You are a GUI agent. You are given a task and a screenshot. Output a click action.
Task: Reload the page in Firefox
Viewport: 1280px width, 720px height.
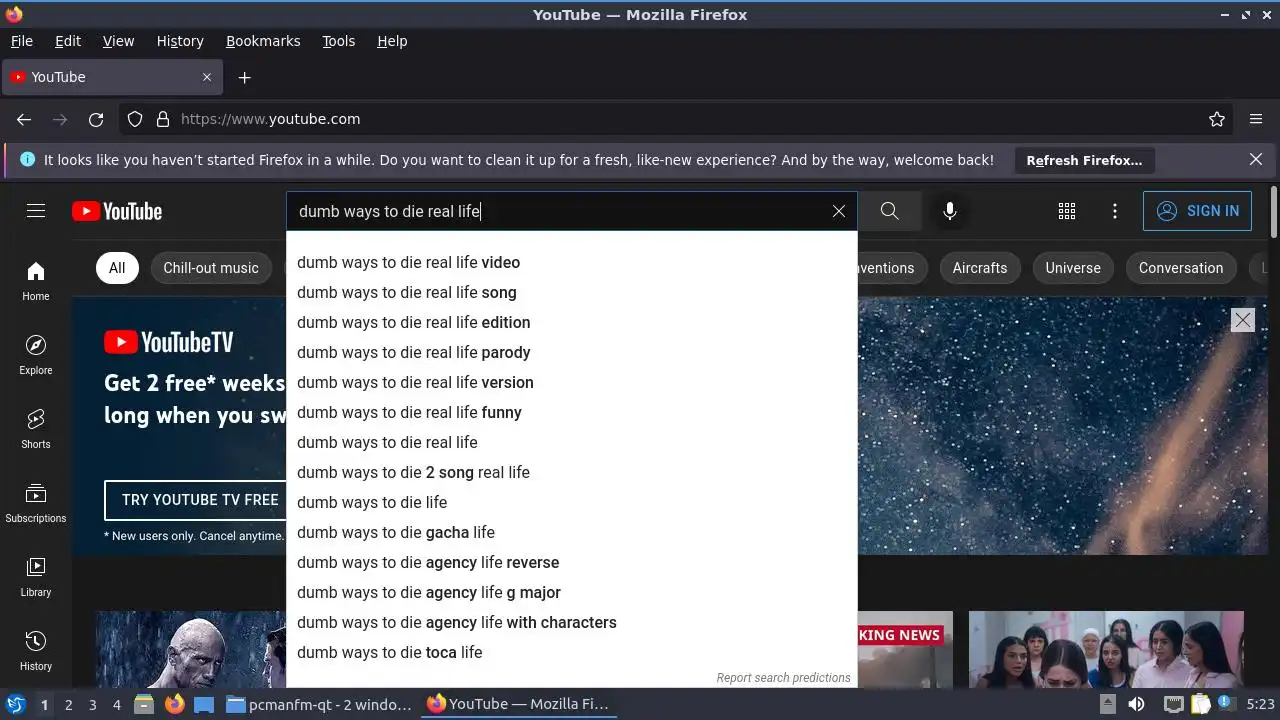[x=96, y=119]
